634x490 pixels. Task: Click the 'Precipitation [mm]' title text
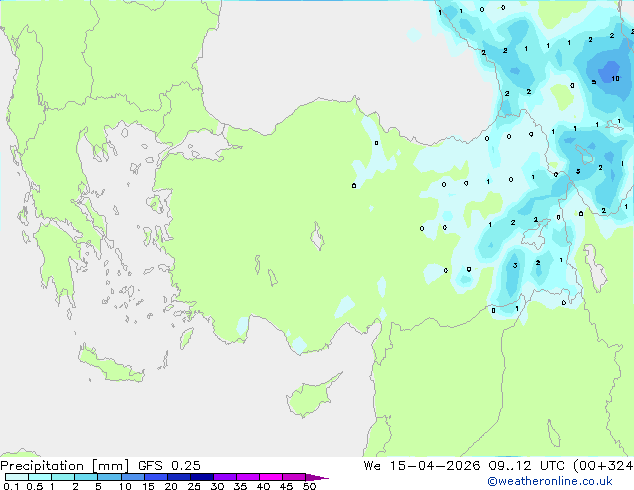65,466
